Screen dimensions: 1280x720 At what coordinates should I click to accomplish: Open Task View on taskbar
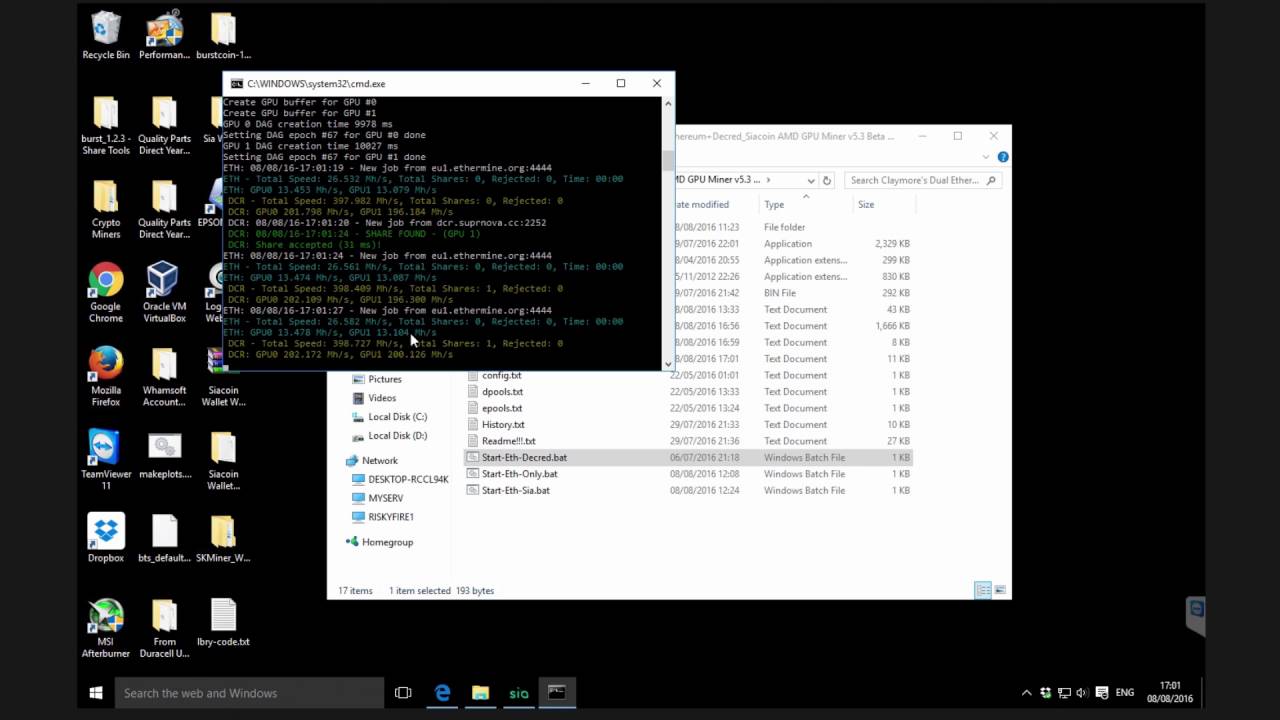click(403, 693)
